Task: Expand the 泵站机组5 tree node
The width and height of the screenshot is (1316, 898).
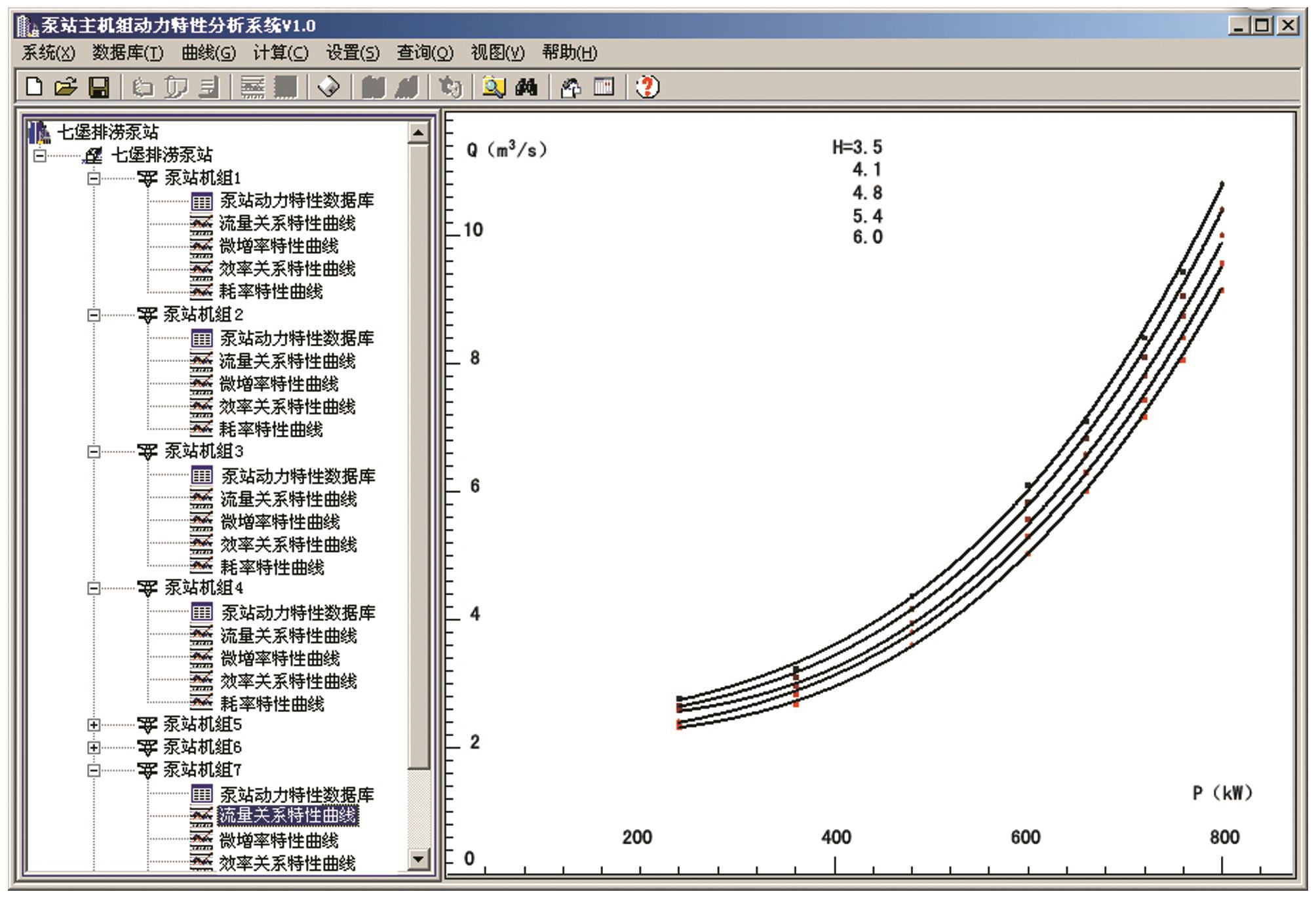Action: [x=94, y=725]
